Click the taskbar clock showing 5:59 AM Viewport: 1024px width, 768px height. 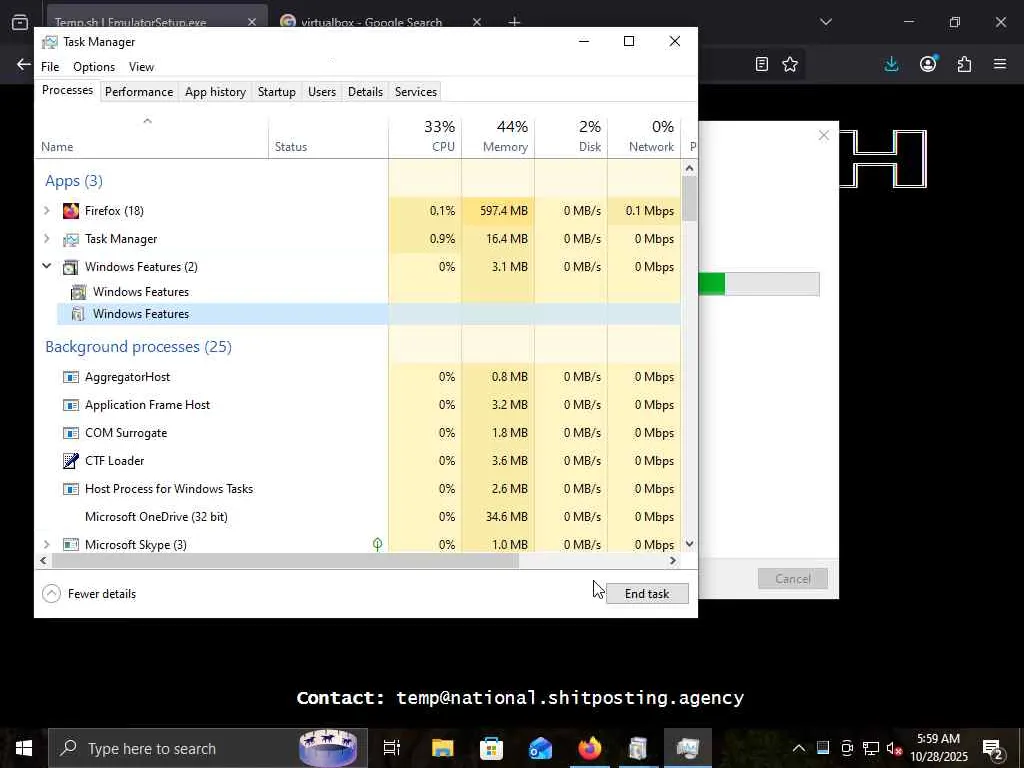[938, 748]
